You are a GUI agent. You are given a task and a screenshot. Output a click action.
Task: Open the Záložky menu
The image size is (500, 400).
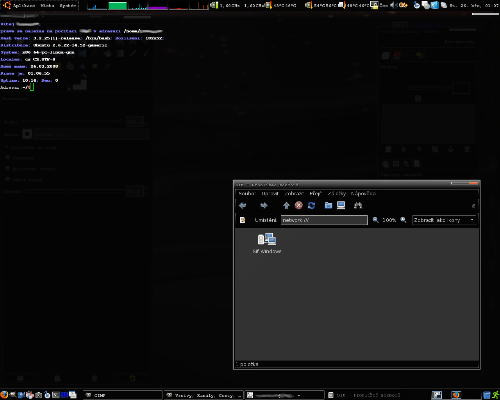(x=337, y=193)
